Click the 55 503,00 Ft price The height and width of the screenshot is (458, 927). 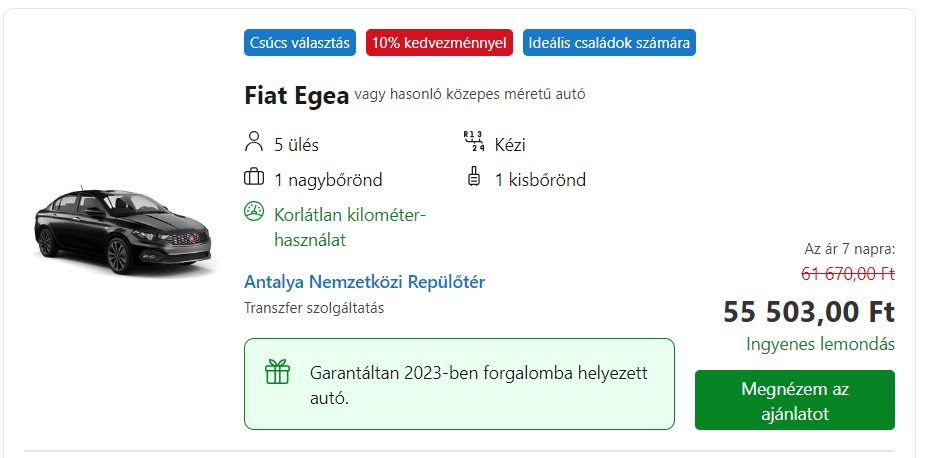809,312
